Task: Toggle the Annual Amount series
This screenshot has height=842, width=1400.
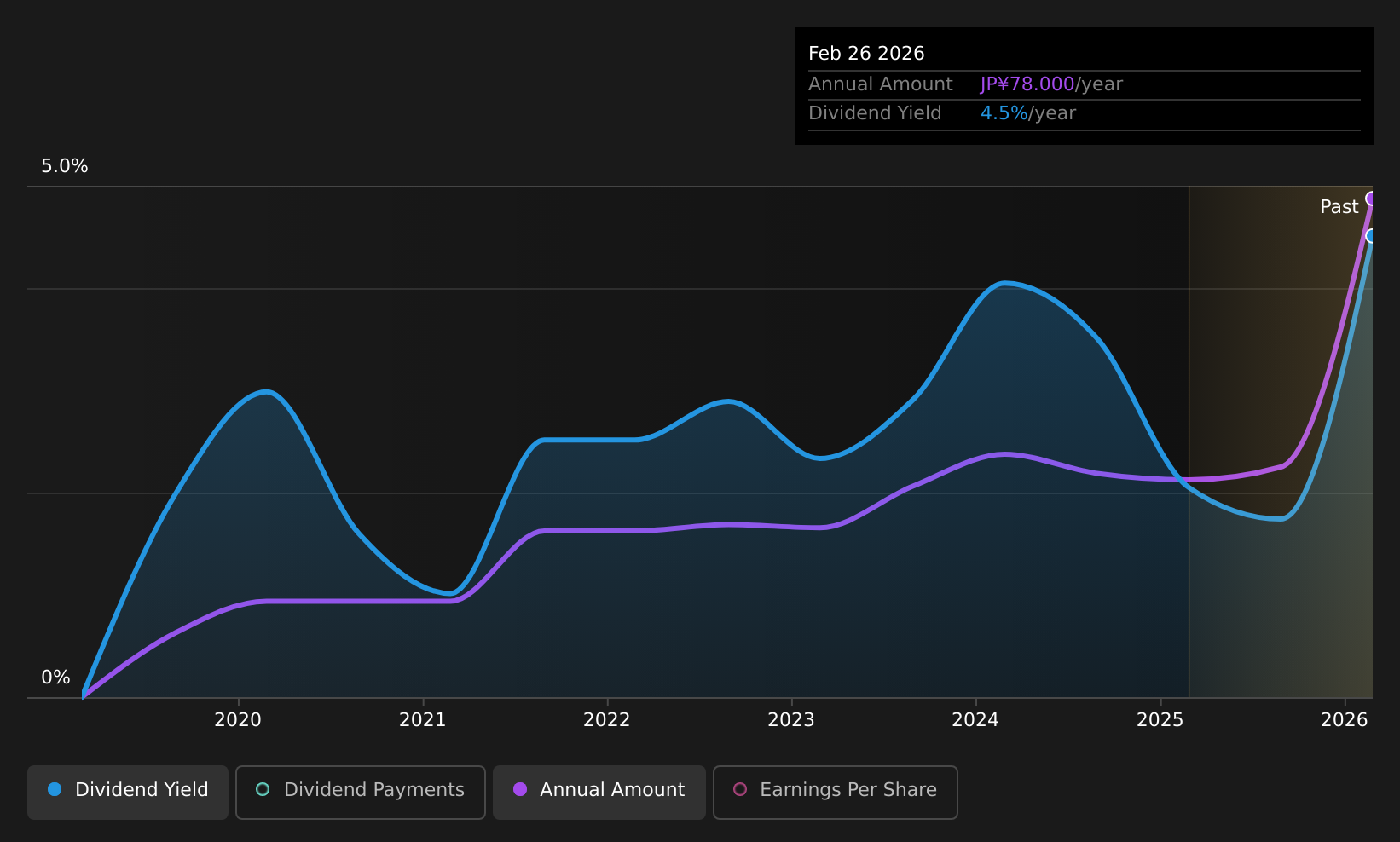Action: pos(599,792)
